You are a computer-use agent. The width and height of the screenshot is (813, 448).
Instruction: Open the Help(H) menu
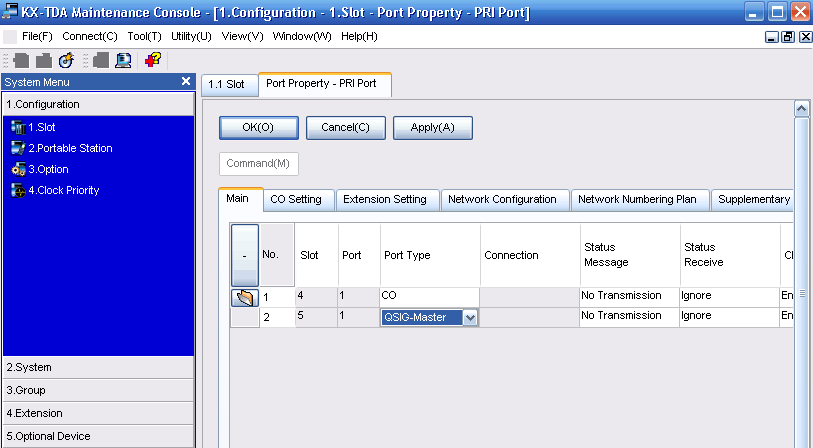(x=359, y=36)
